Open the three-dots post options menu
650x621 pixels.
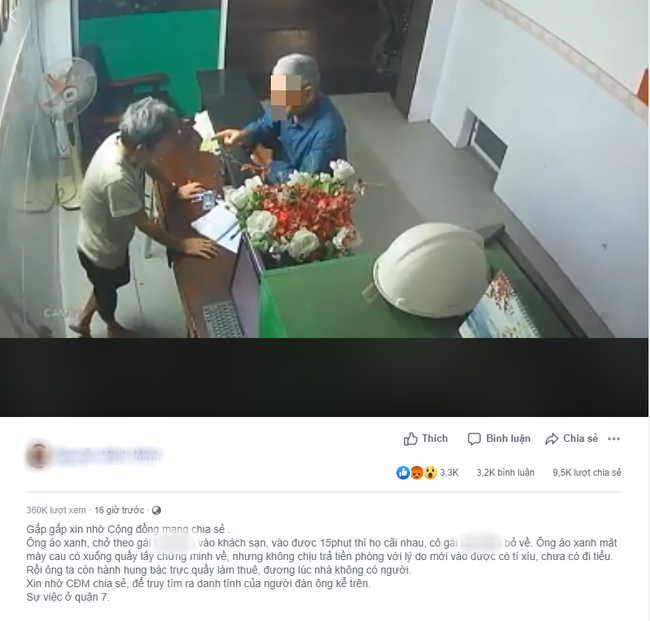(614, 439)
